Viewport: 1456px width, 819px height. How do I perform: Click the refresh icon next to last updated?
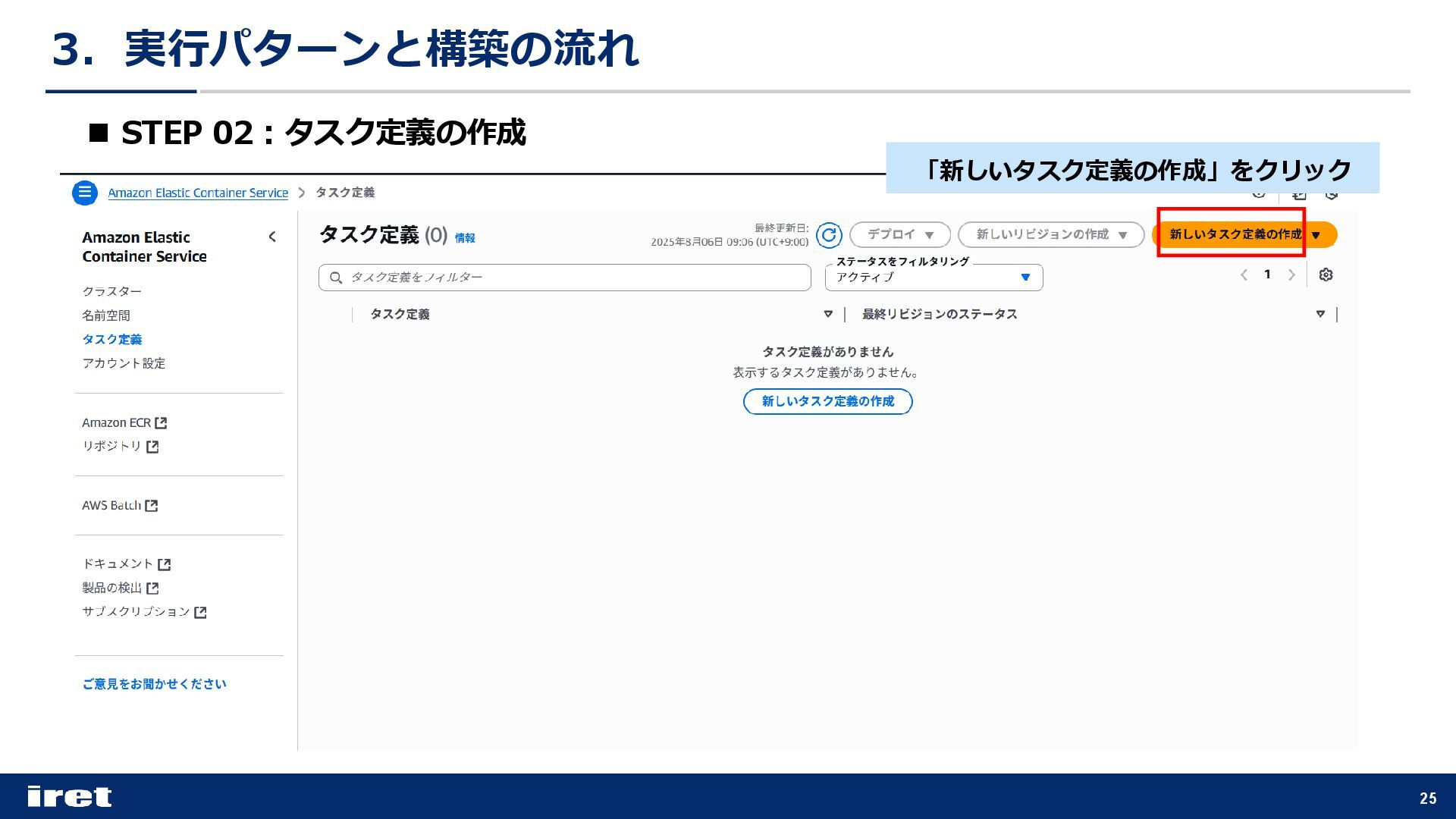click(x=829, y=235)
